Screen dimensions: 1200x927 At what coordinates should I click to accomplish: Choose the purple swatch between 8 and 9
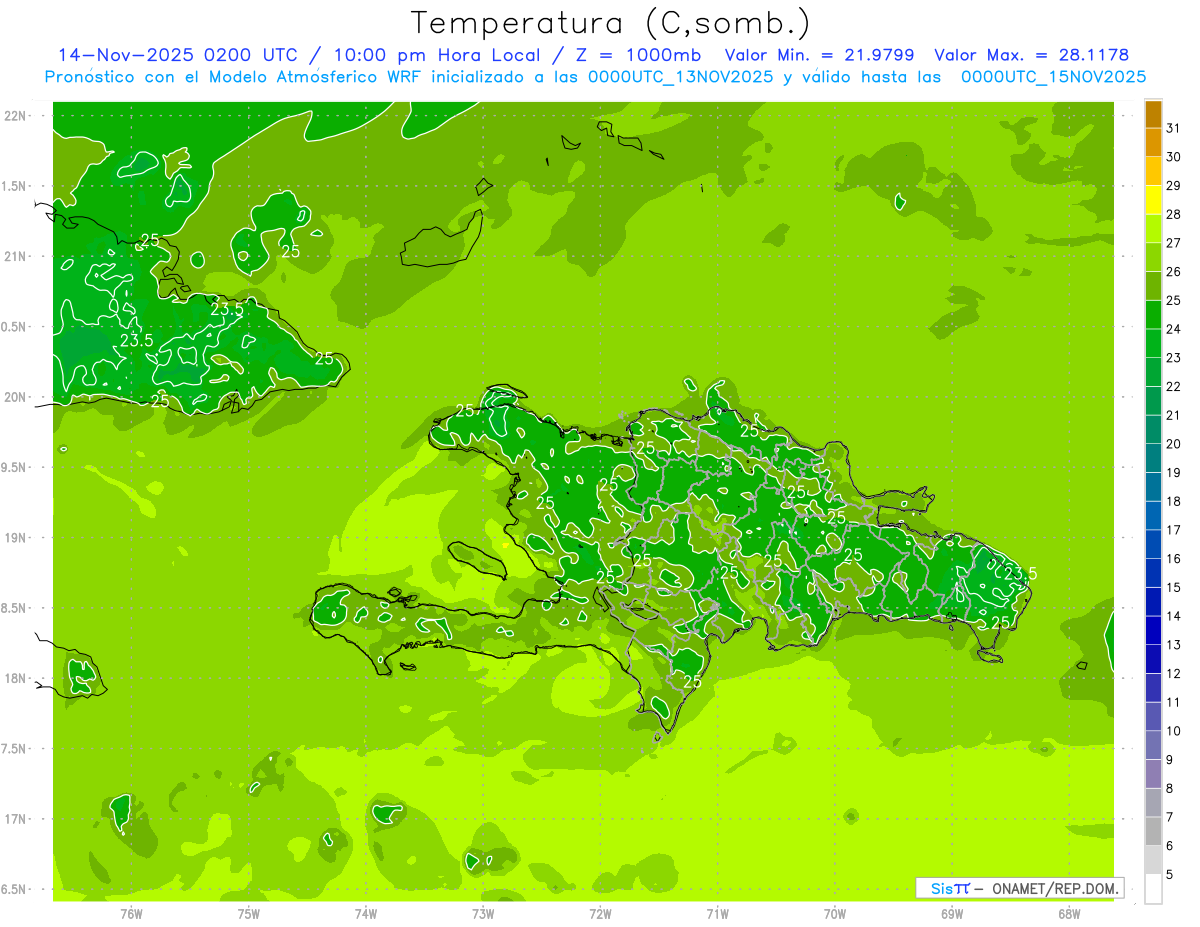[x=1153, y=774]
